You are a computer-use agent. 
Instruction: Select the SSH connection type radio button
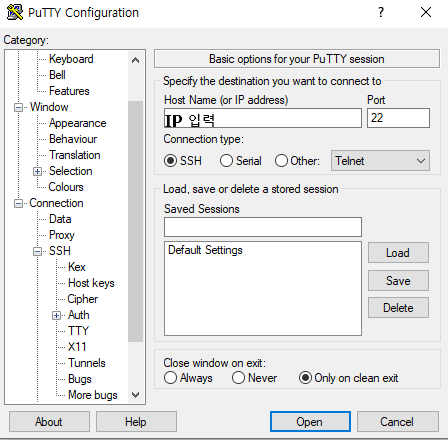pyautogui.click(x=170, y=161)
